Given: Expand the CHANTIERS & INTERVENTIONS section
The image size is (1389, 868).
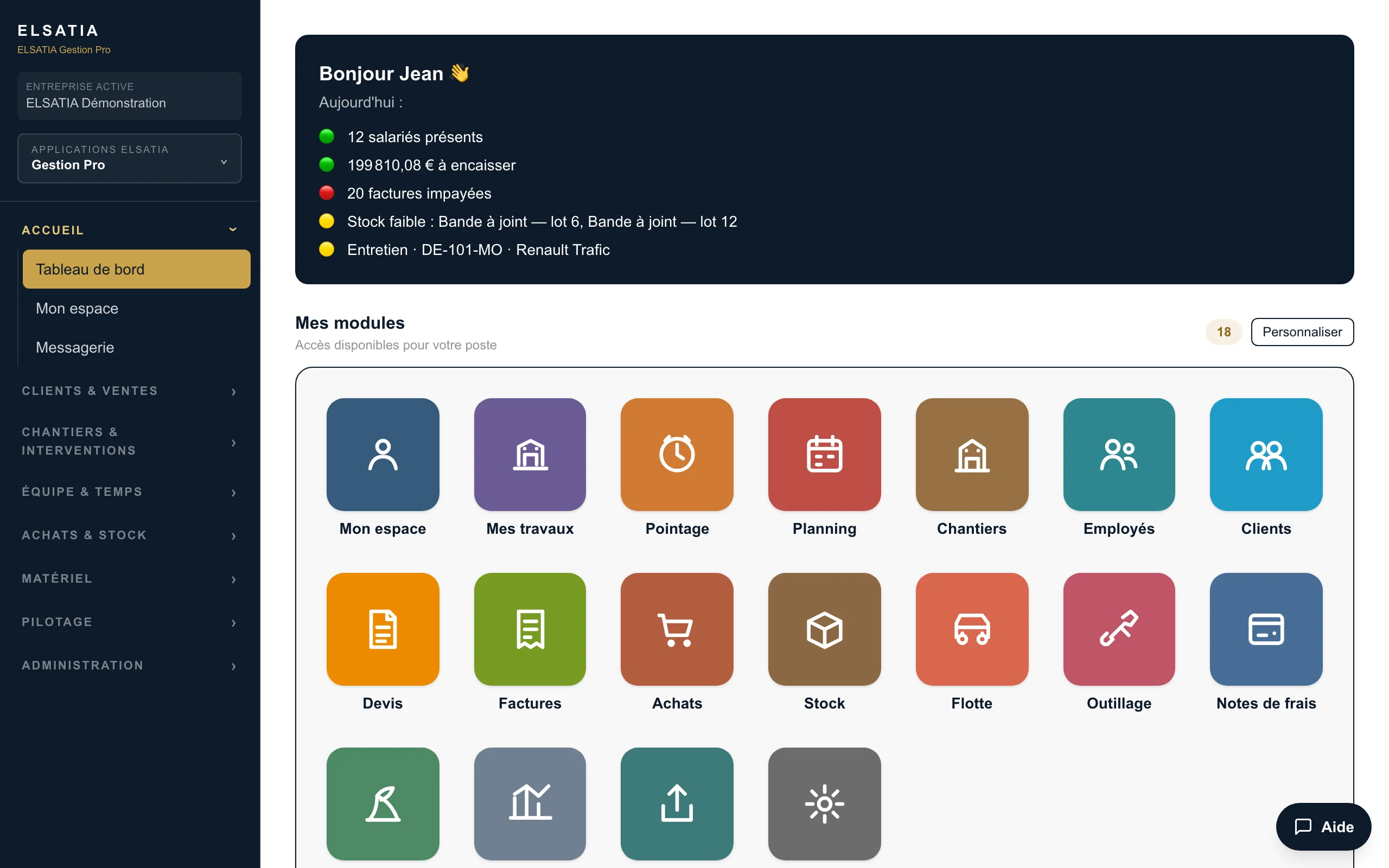Looking at the screenshot, I should point(129,441).
